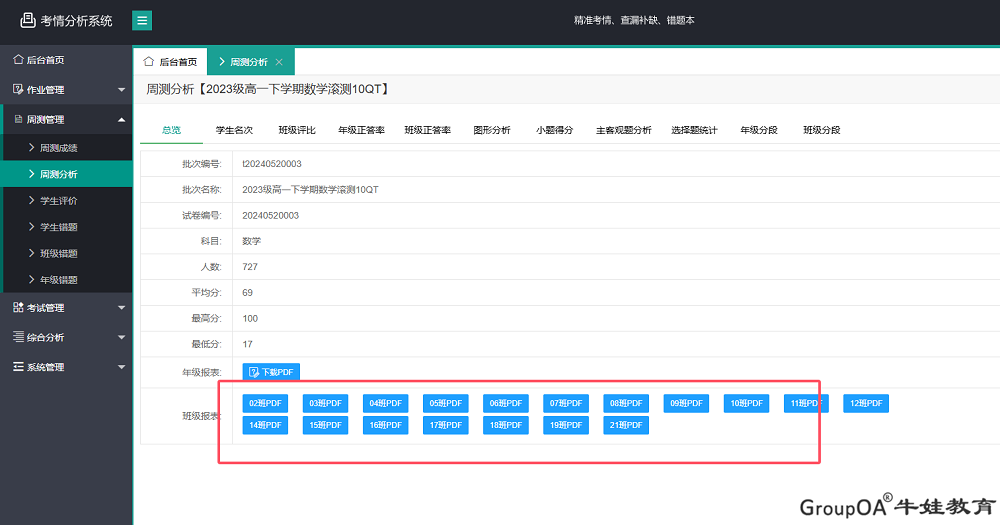Download the 07班PDF report
The image size is (1000, 525).
click(x=566, y=403)
